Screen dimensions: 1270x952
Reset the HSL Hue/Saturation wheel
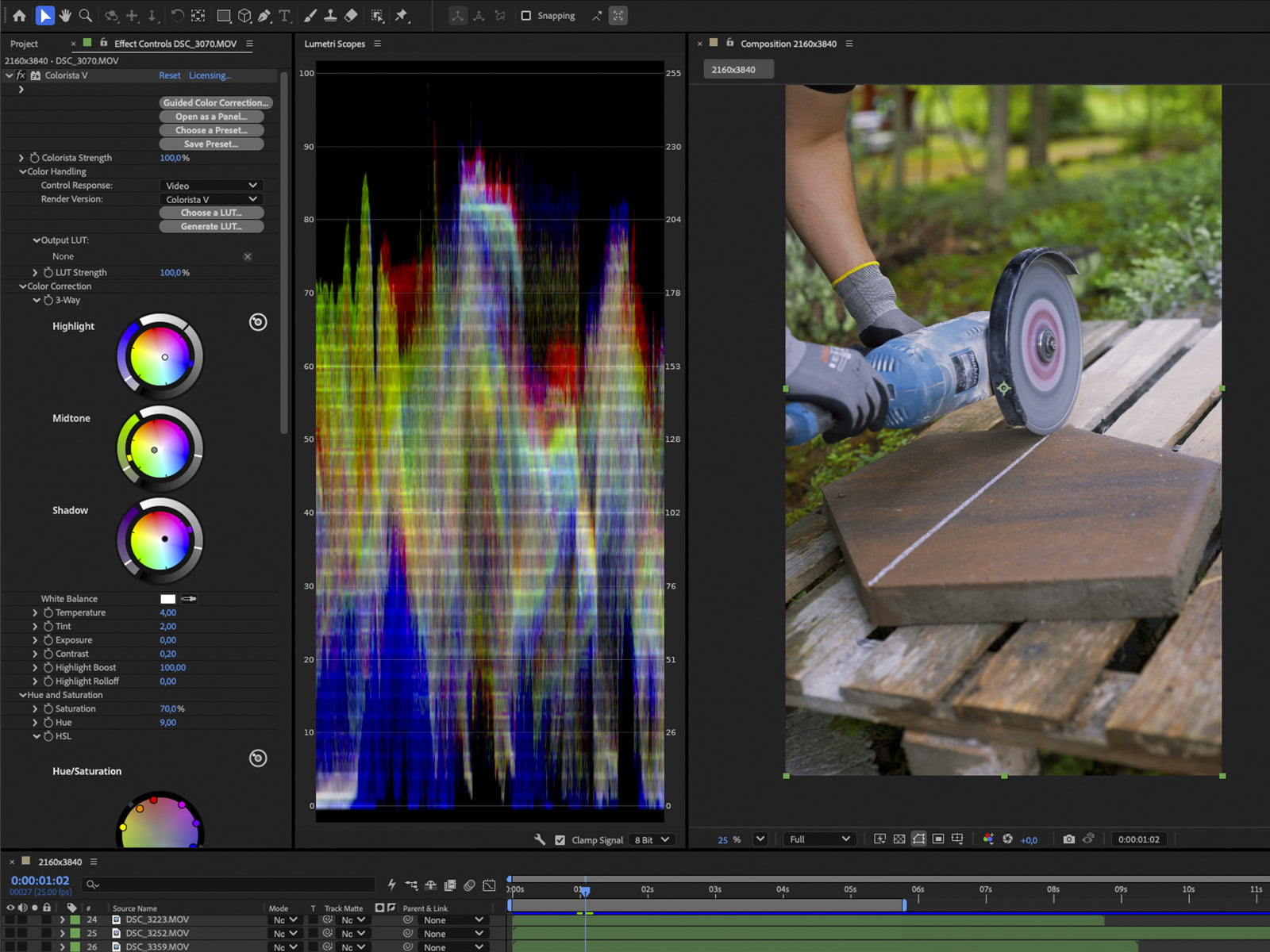(x=258, y=758)
